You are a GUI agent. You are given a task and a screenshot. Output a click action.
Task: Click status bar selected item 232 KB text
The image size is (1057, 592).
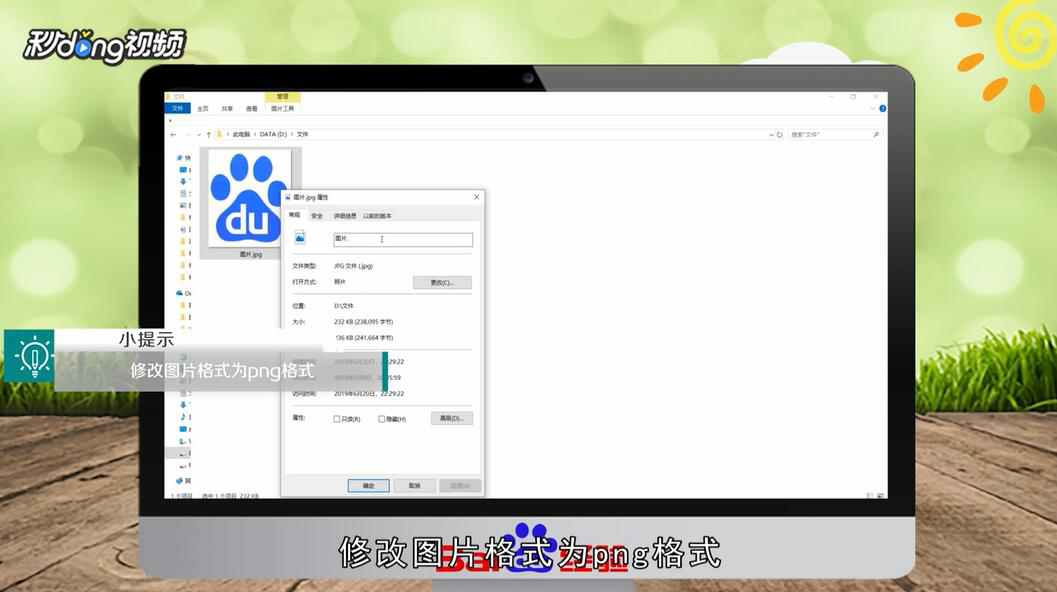point(231,496)
